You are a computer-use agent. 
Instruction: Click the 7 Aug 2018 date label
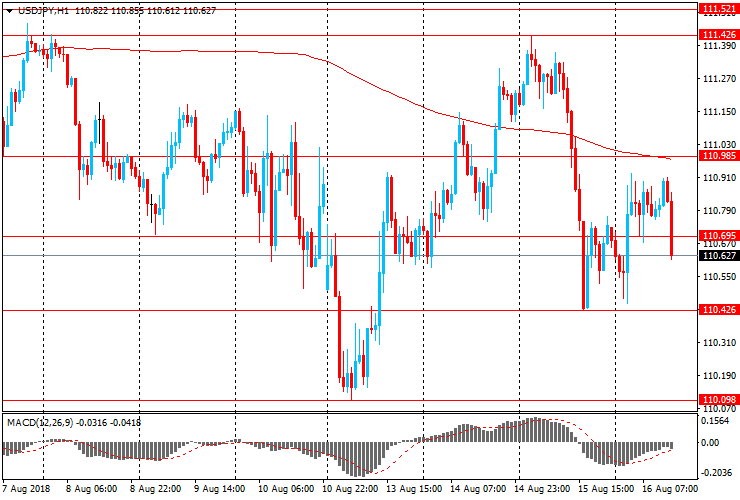coord(25,488)
